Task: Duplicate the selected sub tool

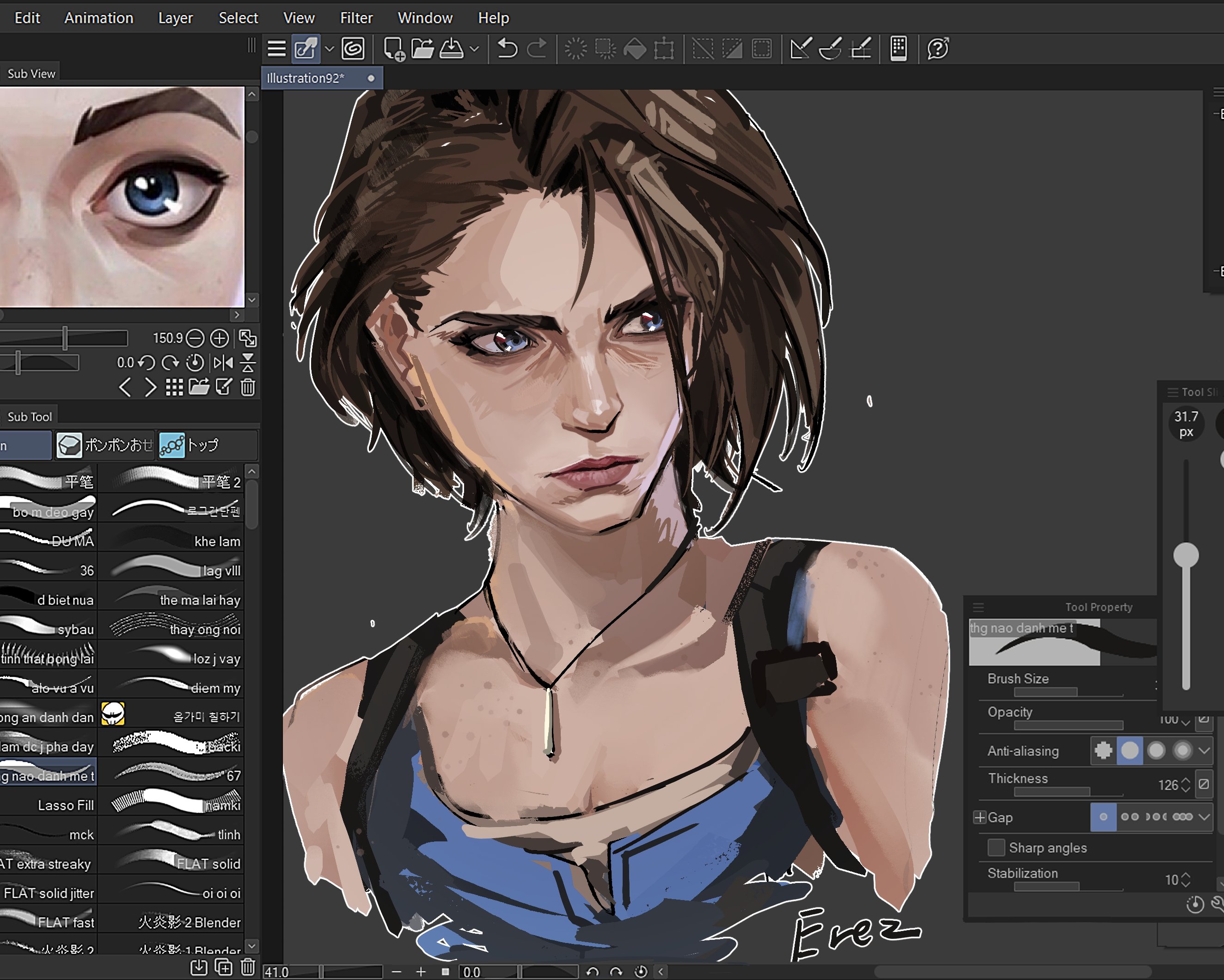Action: [x=223, y=968]
